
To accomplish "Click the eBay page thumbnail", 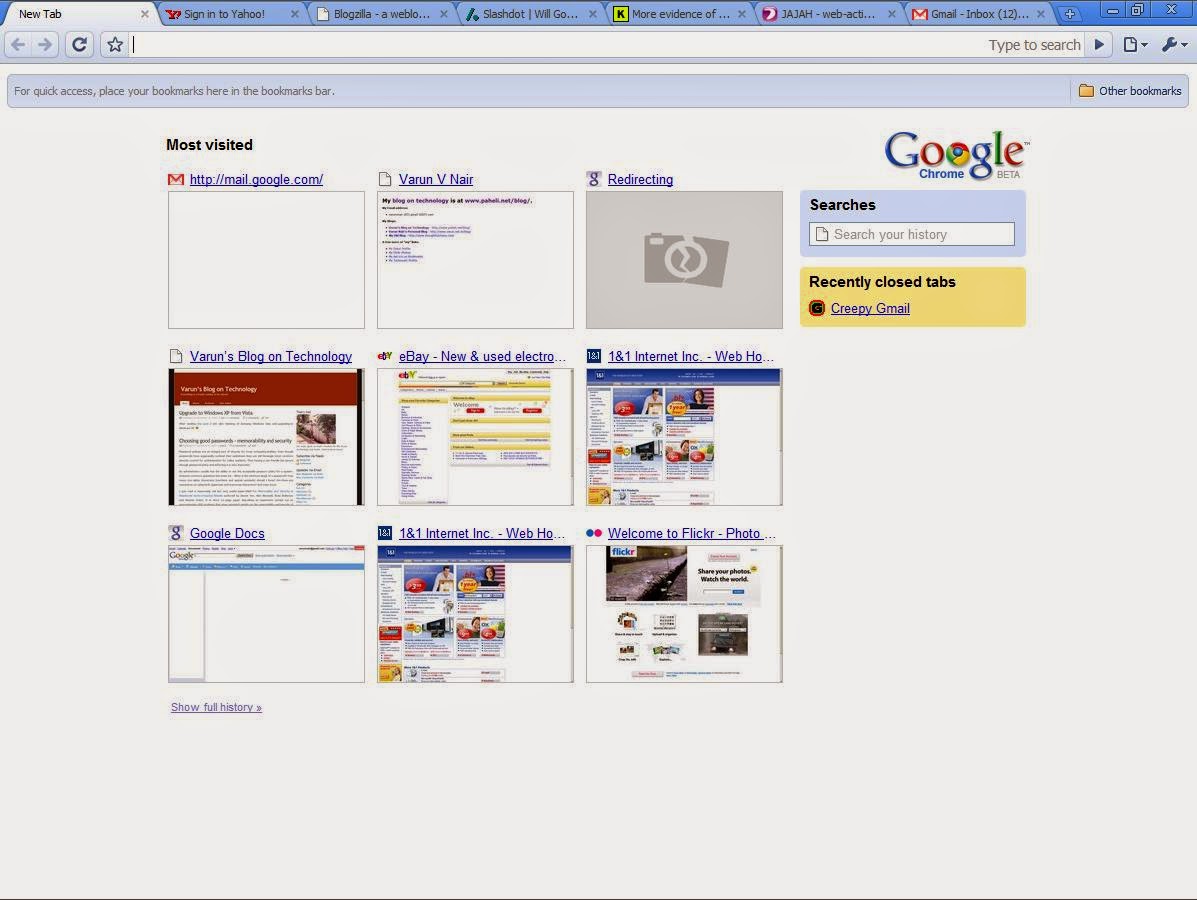I will click(475, 437).
